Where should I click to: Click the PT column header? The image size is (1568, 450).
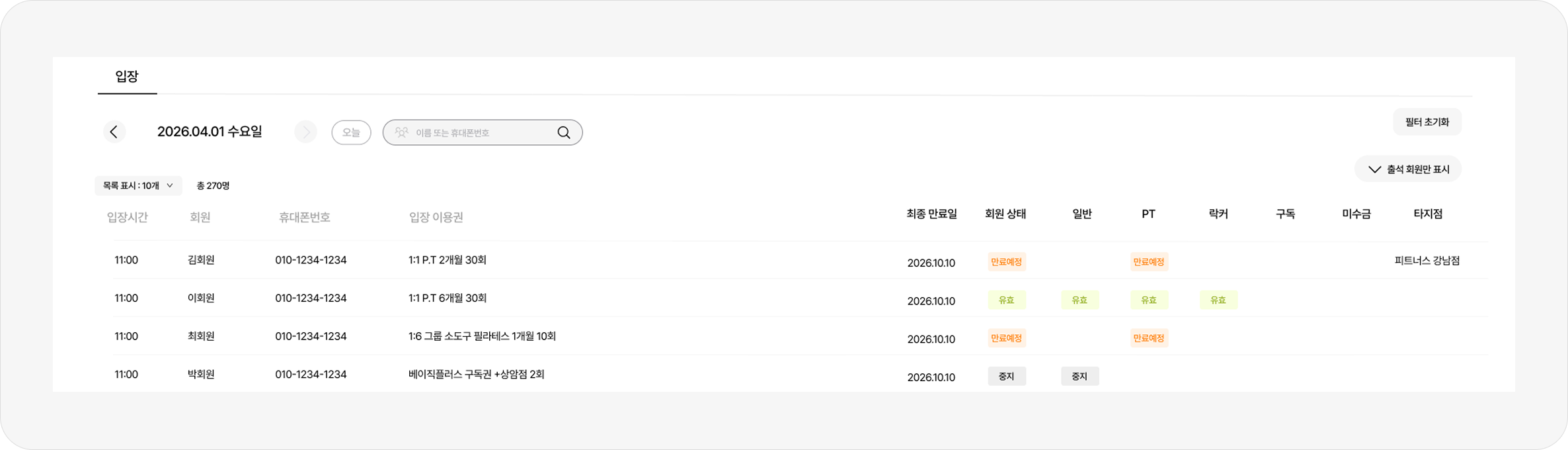coord(1148,214)
